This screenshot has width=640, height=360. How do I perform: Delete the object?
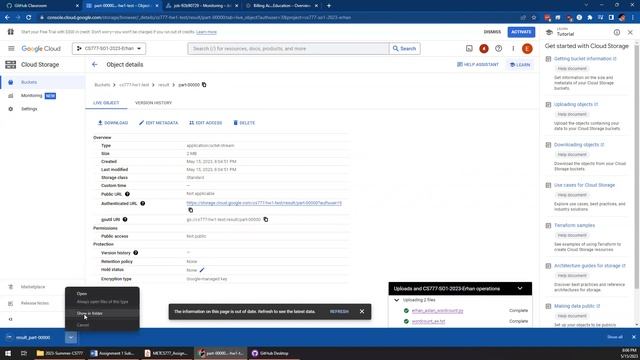[244, 123]
